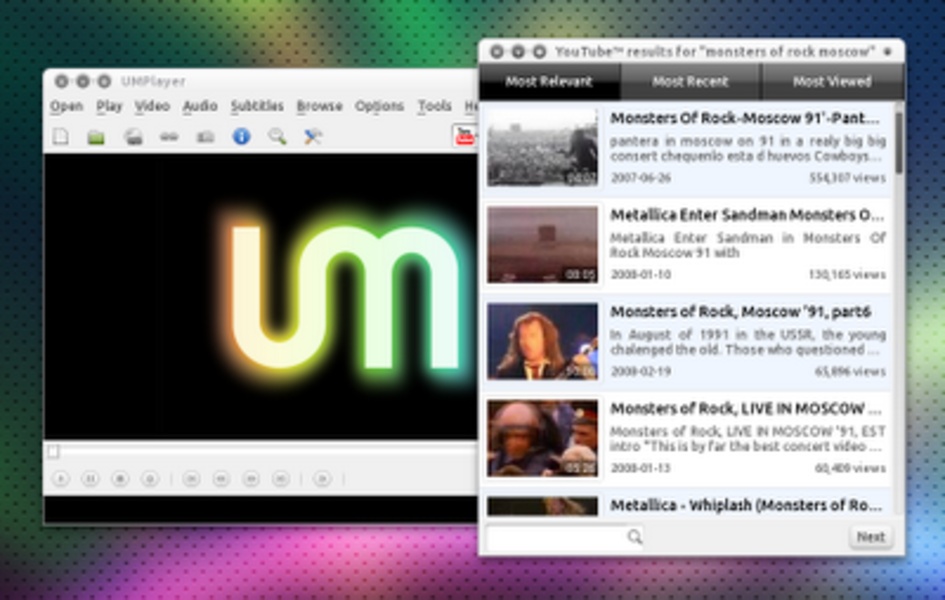Click the blank page open-file icon in UMPlayer toolbar
Viewport: 945px width, 600px height.
pos(61,137)
